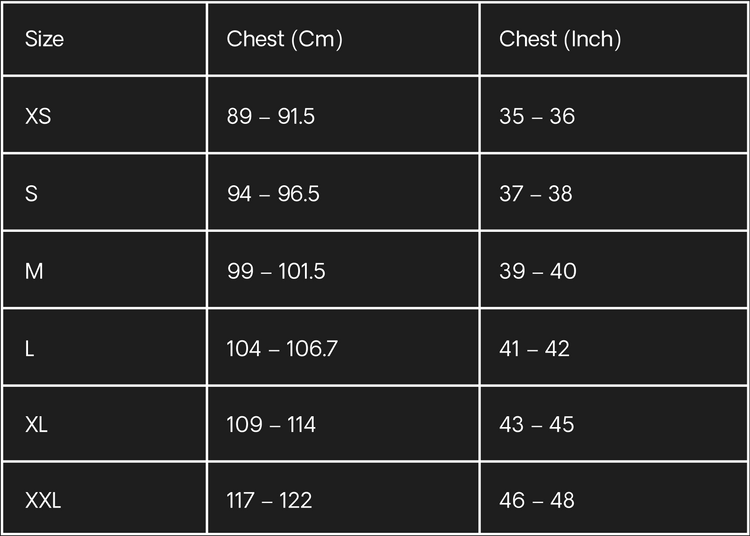Click the 109 – 114 cm cell

pyautogui.click(x=271, y=424)
